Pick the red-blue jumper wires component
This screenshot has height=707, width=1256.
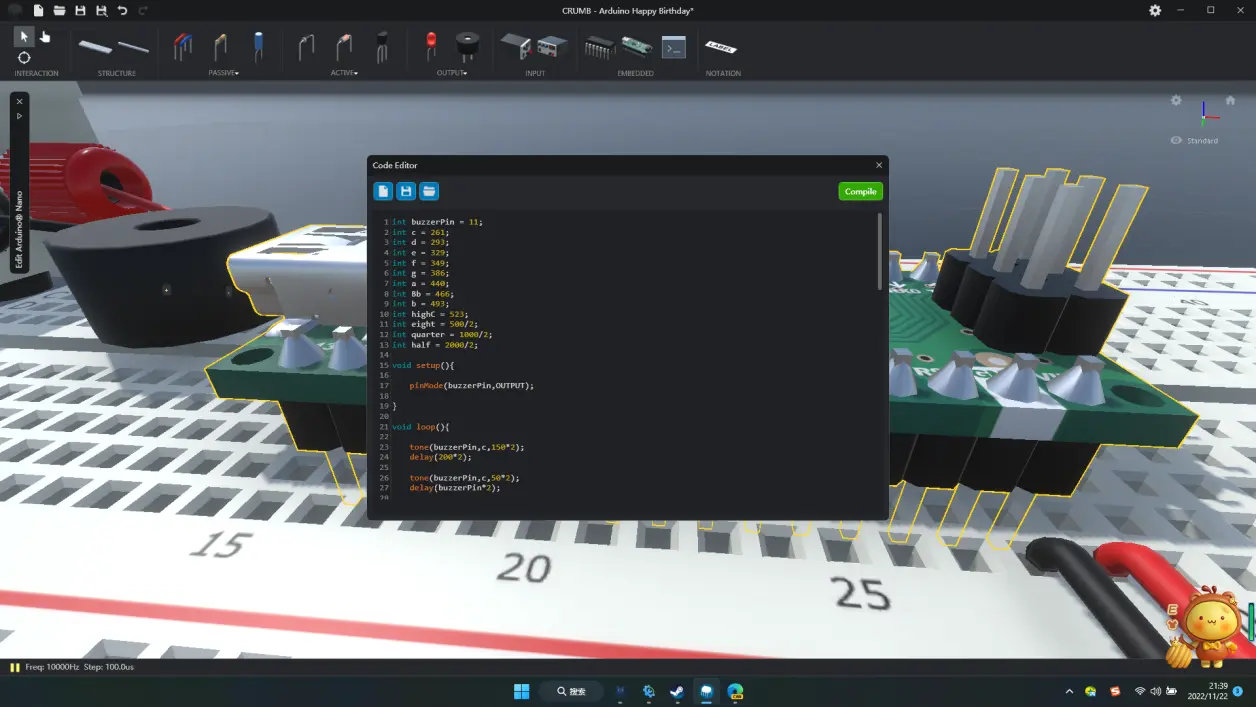(x=184, y=46)
